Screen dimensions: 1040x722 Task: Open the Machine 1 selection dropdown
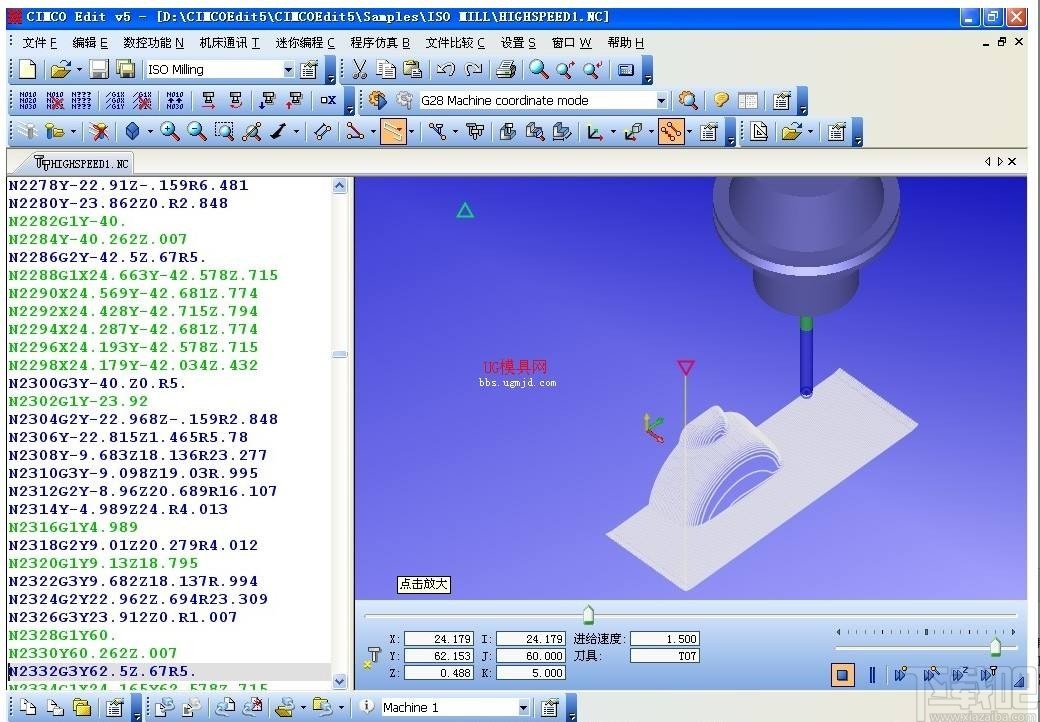point(523,708)
